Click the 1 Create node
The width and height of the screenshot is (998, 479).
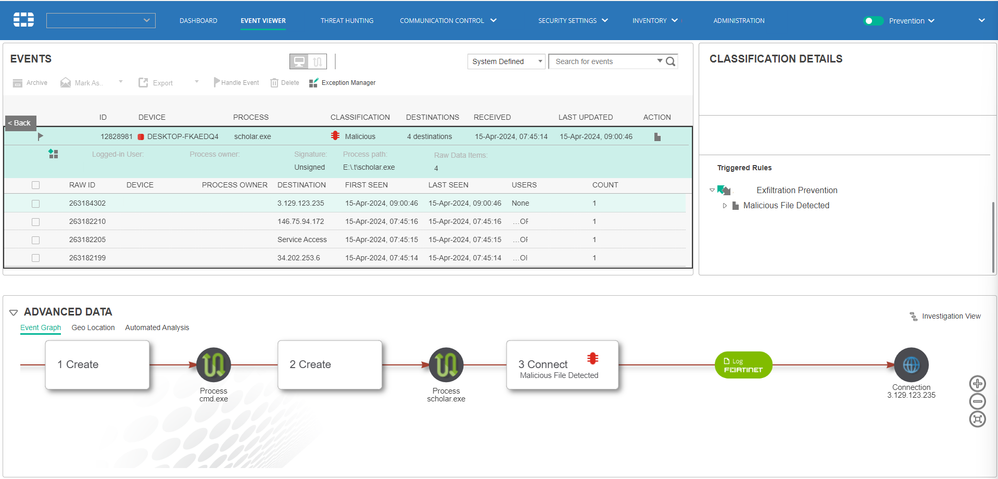coord(97,364)
